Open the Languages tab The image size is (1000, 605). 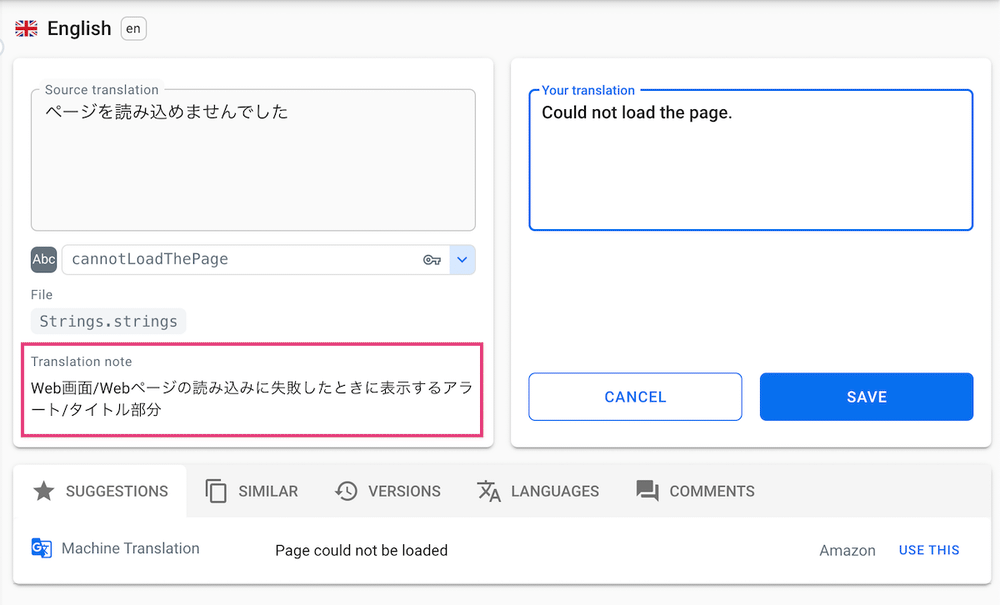[x=538, y=491]
